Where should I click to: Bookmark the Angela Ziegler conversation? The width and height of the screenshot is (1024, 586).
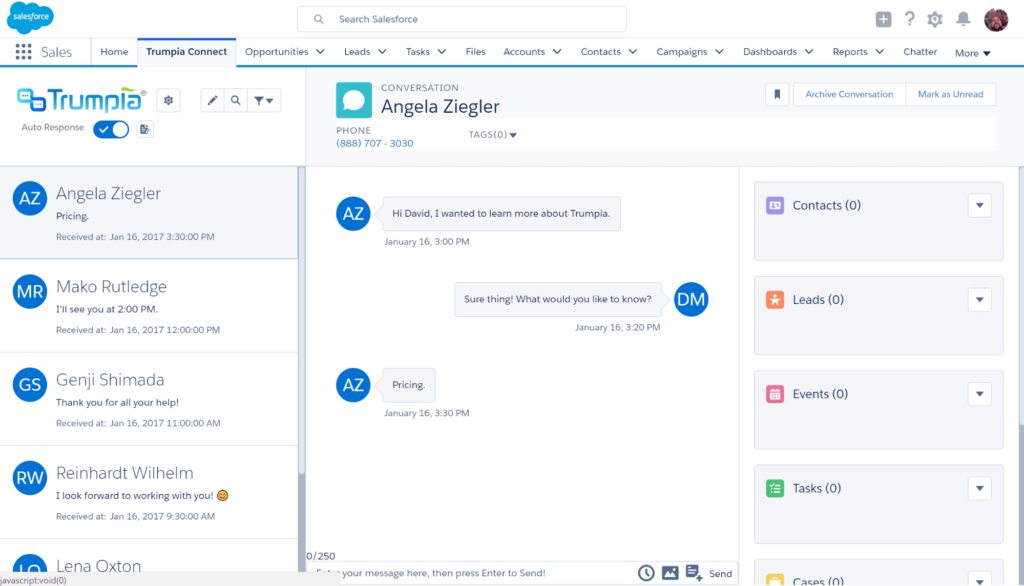point(777,94)
